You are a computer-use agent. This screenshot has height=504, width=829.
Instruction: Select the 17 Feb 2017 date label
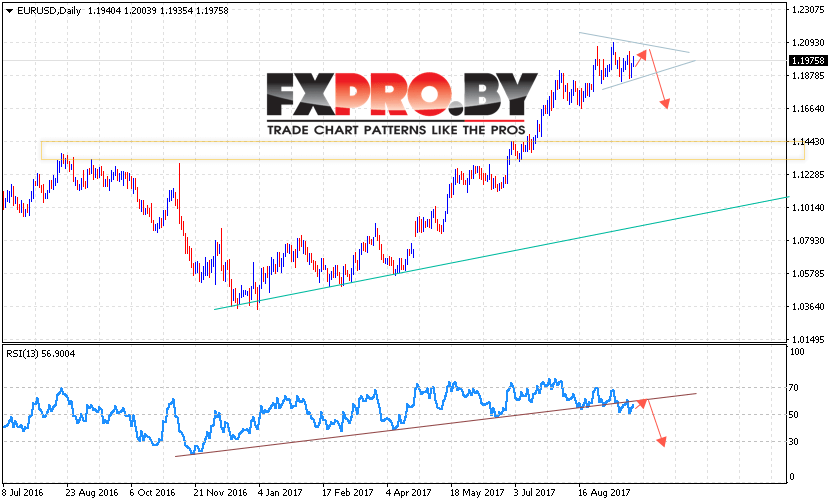click(348, 492)
